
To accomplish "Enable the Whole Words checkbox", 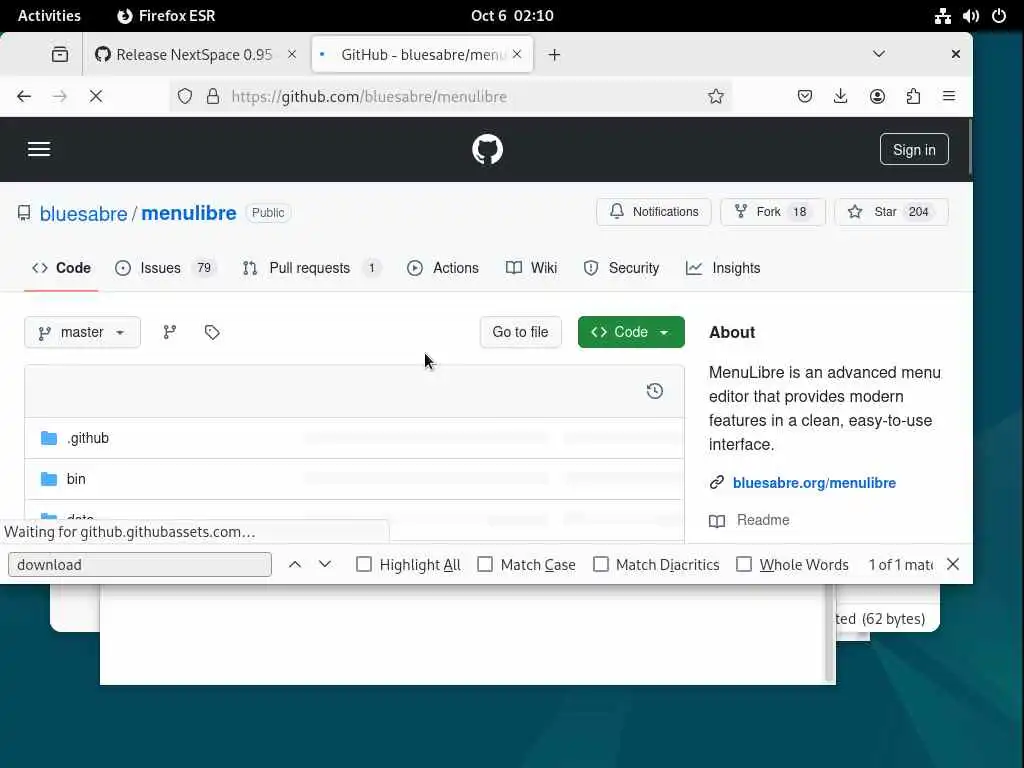I will (x=744, y=564).
